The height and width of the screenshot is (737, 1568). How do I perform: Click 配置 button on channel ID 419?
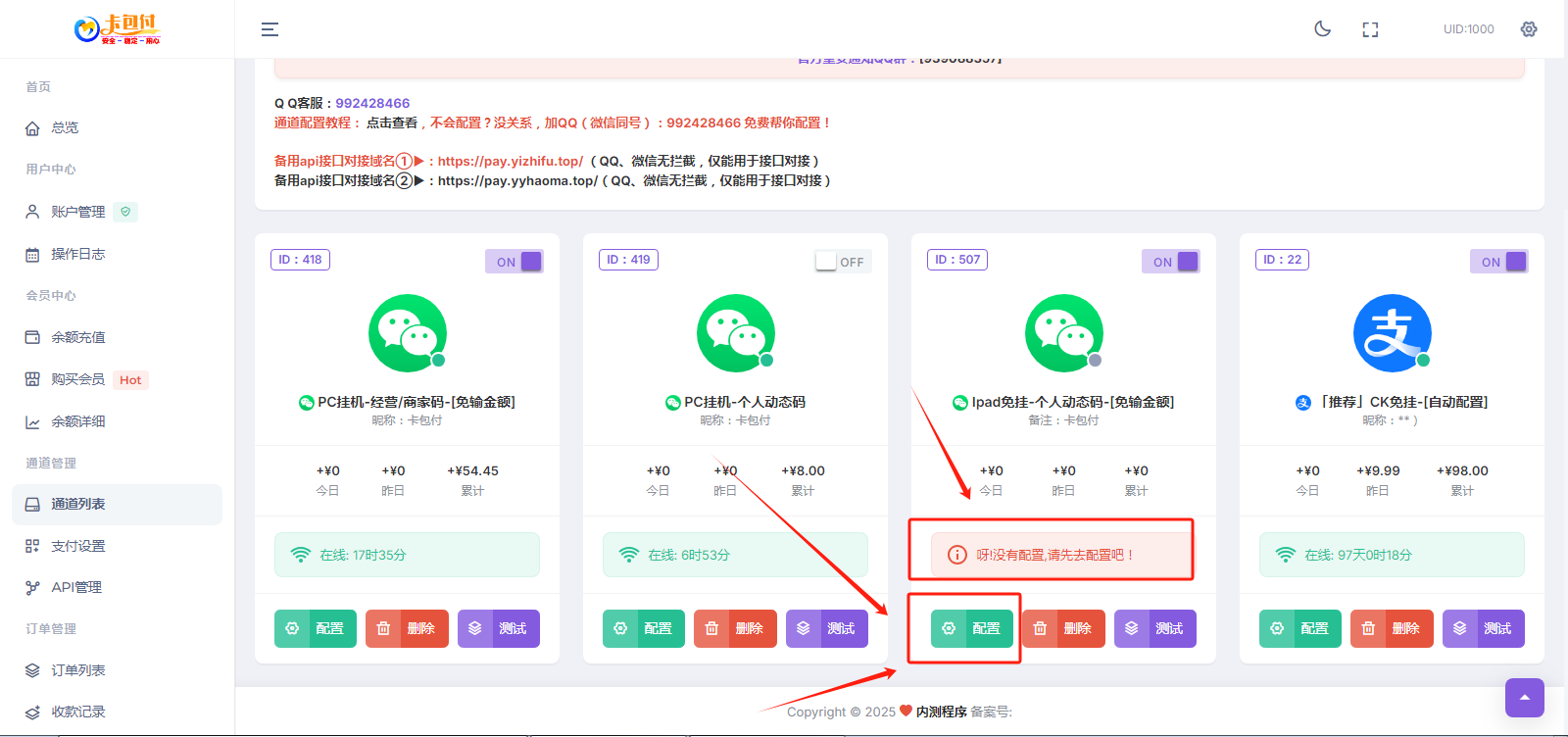644,628
